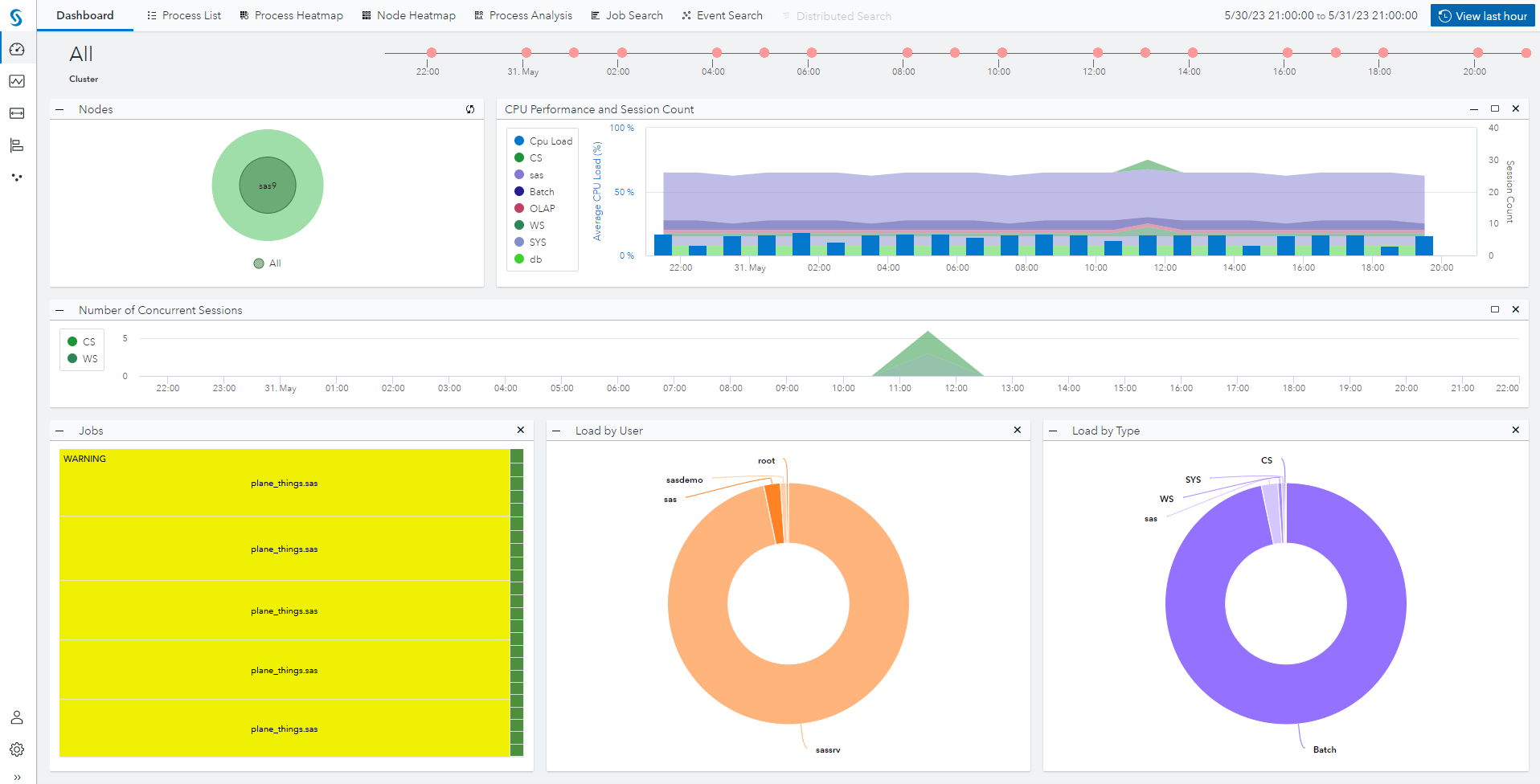Open the line chart icon in sidebar

pos(17,81)
